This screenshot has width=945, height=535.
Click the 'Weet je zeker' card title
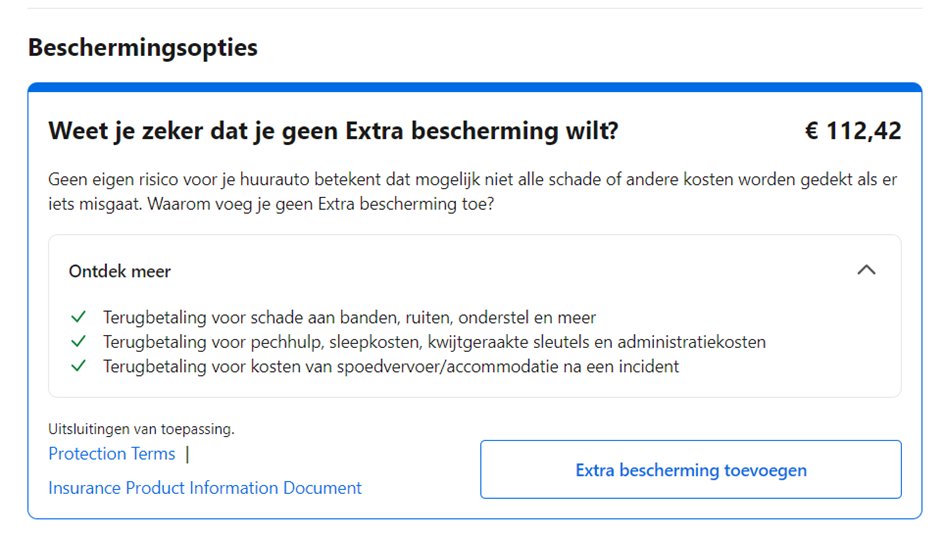pos(333,131)
